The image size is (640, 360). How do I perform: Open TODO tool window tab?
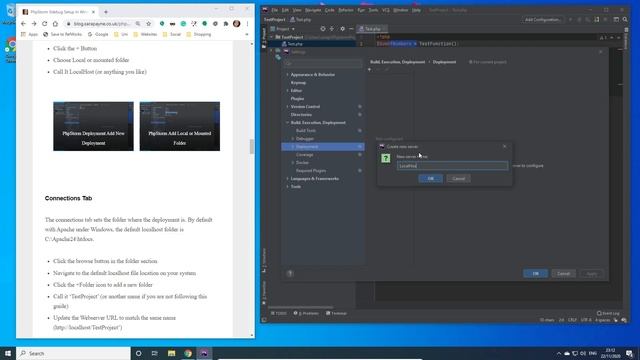(x=279, y=313)
